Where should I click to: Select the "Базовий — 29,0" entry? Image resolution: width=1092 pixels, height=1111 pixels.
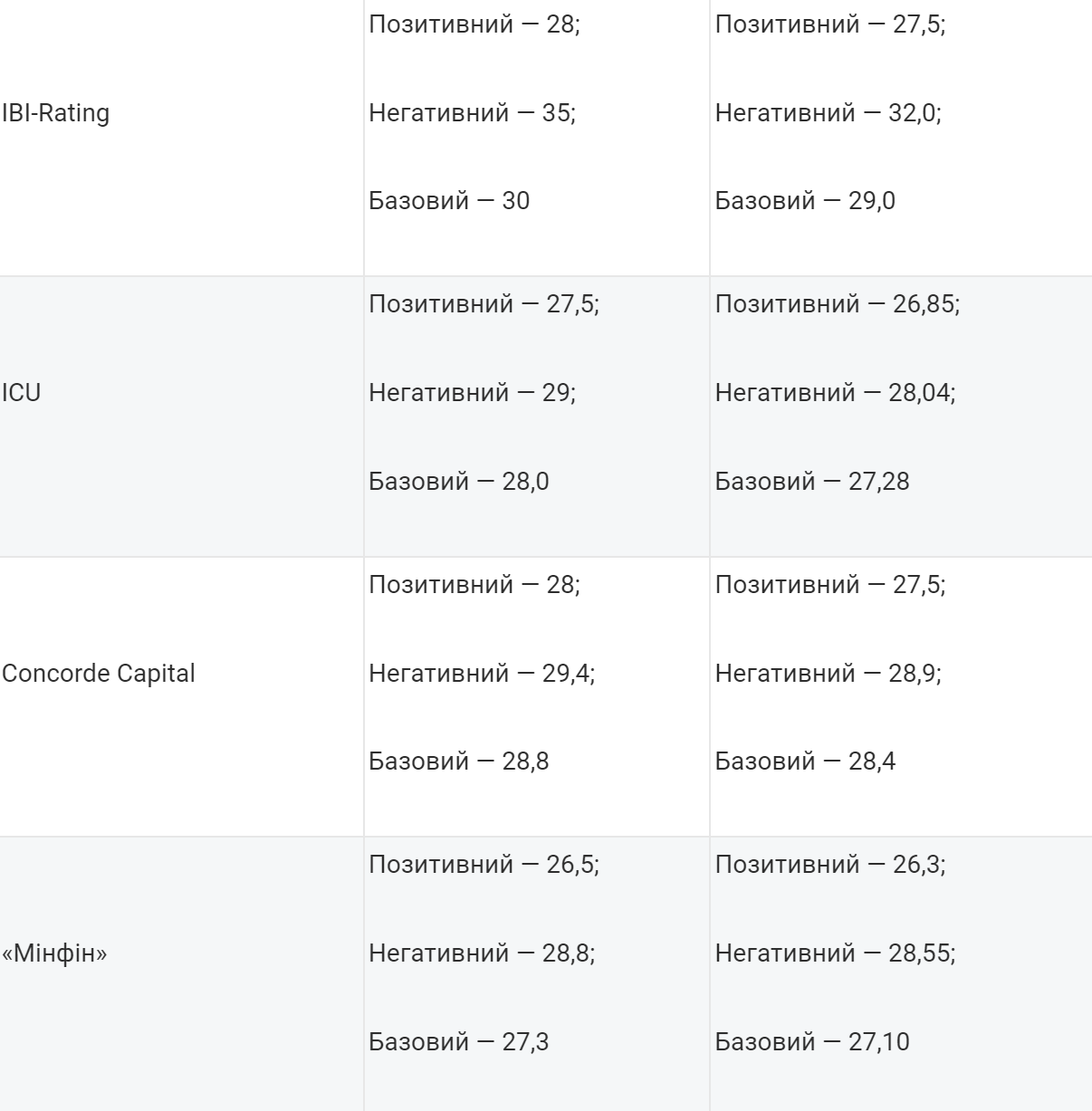pyautogui.click(x=805, y=201)
